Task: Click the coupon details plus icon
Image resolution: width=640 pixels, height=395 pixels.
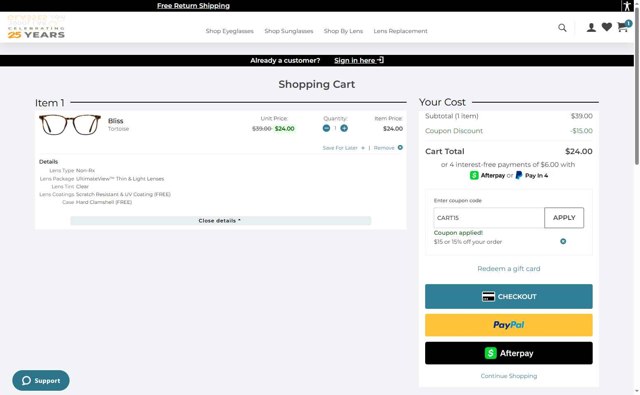Action: pyautogui.click(x=563, y=242)
